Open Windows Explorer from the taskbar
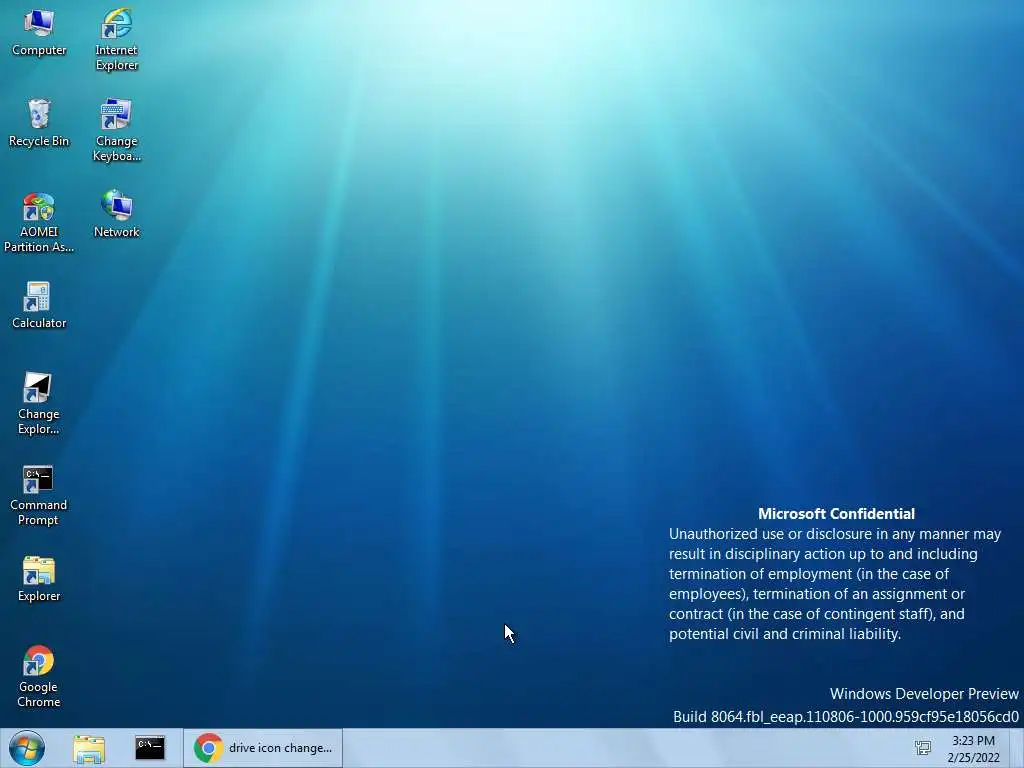This screenshot has height=768, width=1024. 89,748
